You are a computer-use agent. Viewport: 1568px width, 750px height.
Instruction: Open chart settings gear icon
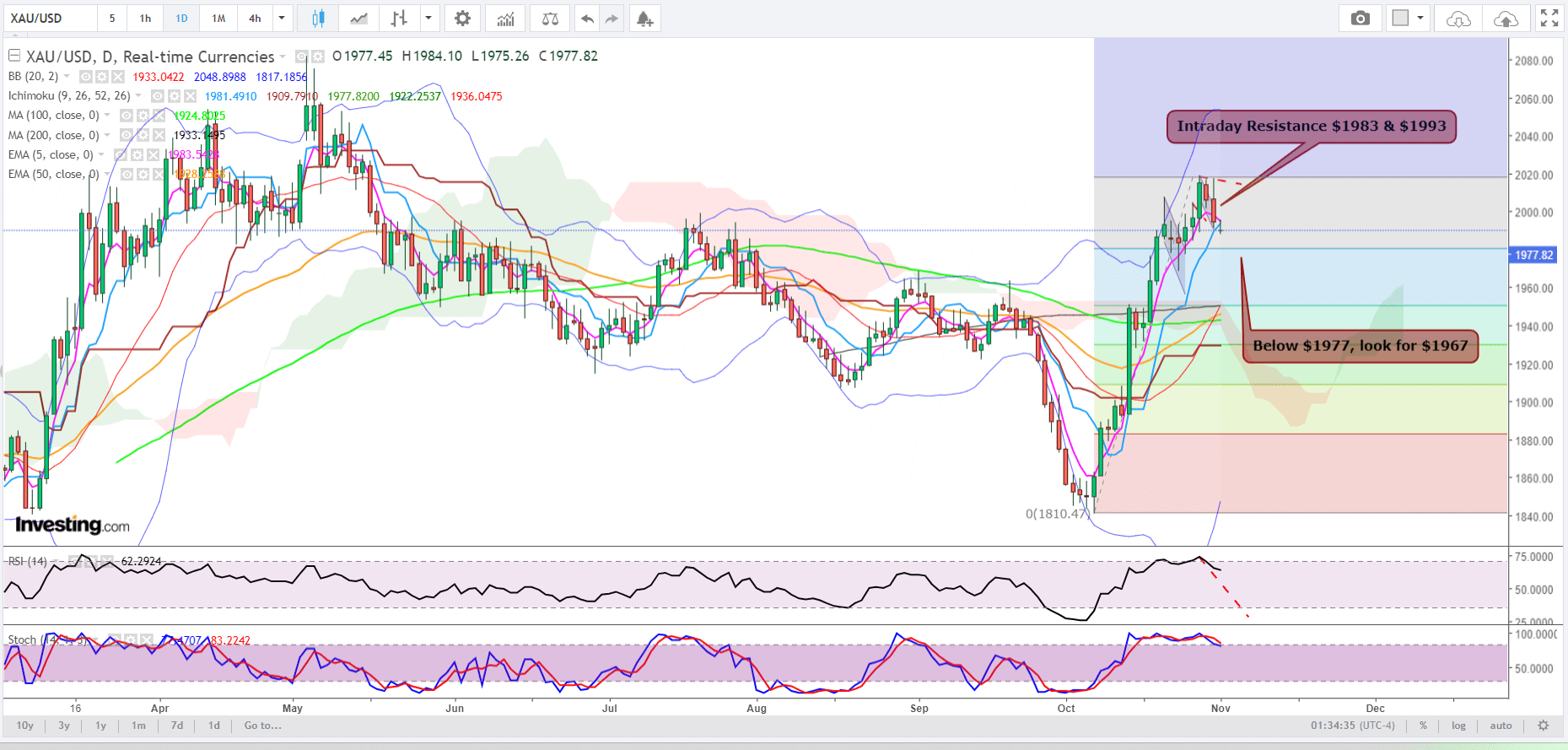click(462, 19)
